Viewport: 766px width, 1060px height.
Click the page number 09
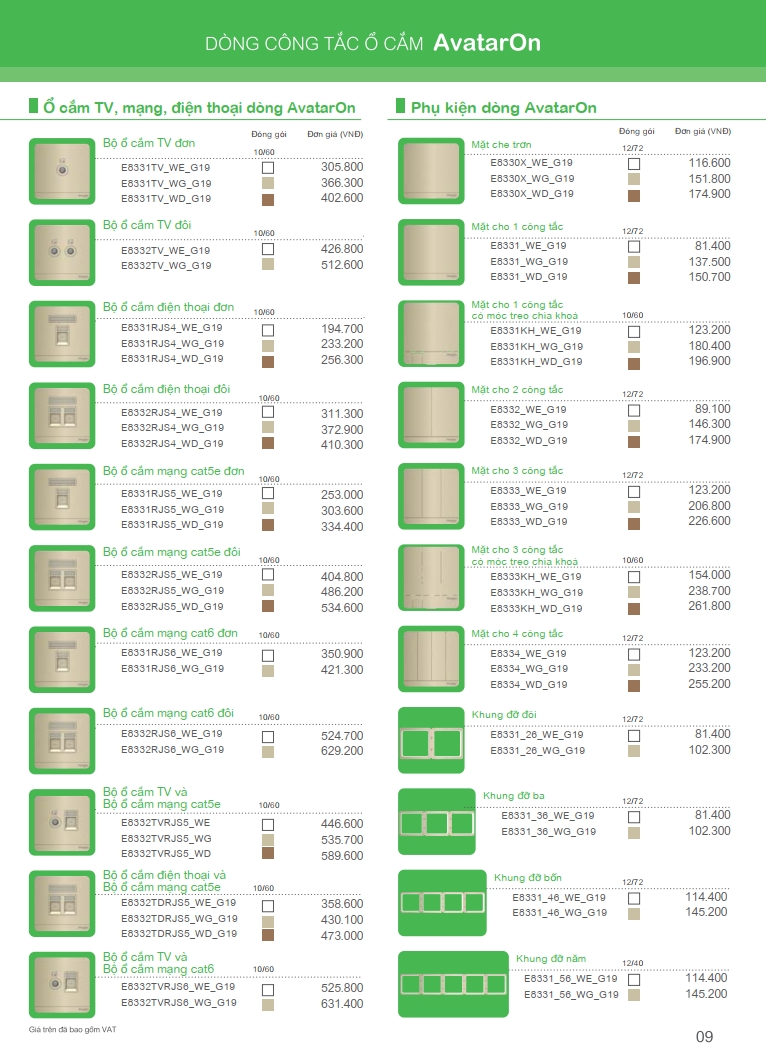click(x=704, y=1036)
